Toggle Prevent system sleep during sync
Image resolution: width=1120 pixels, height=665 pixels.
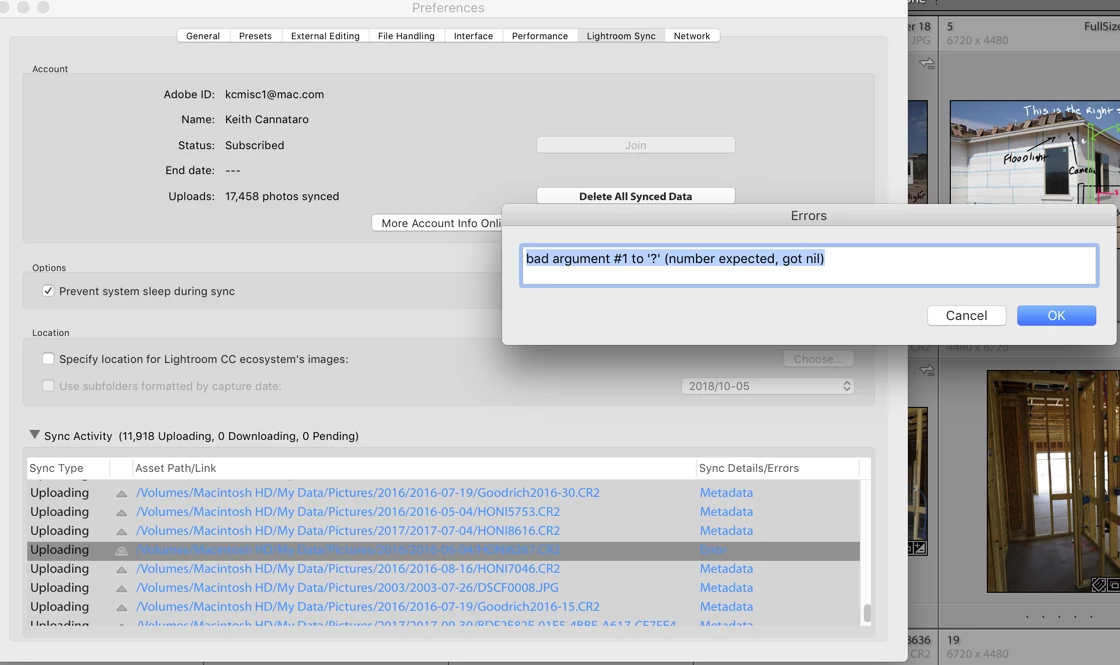[x=48, y=291]
